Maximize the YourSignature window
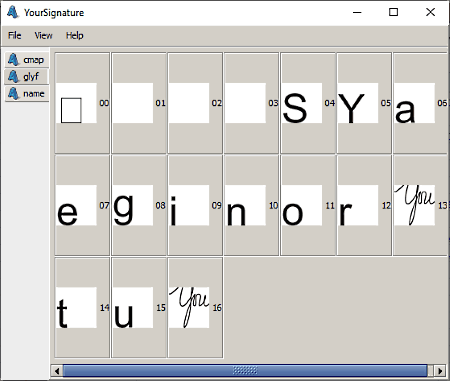The image size is (450, 381). pyautogui.click(x=394, y=12)
